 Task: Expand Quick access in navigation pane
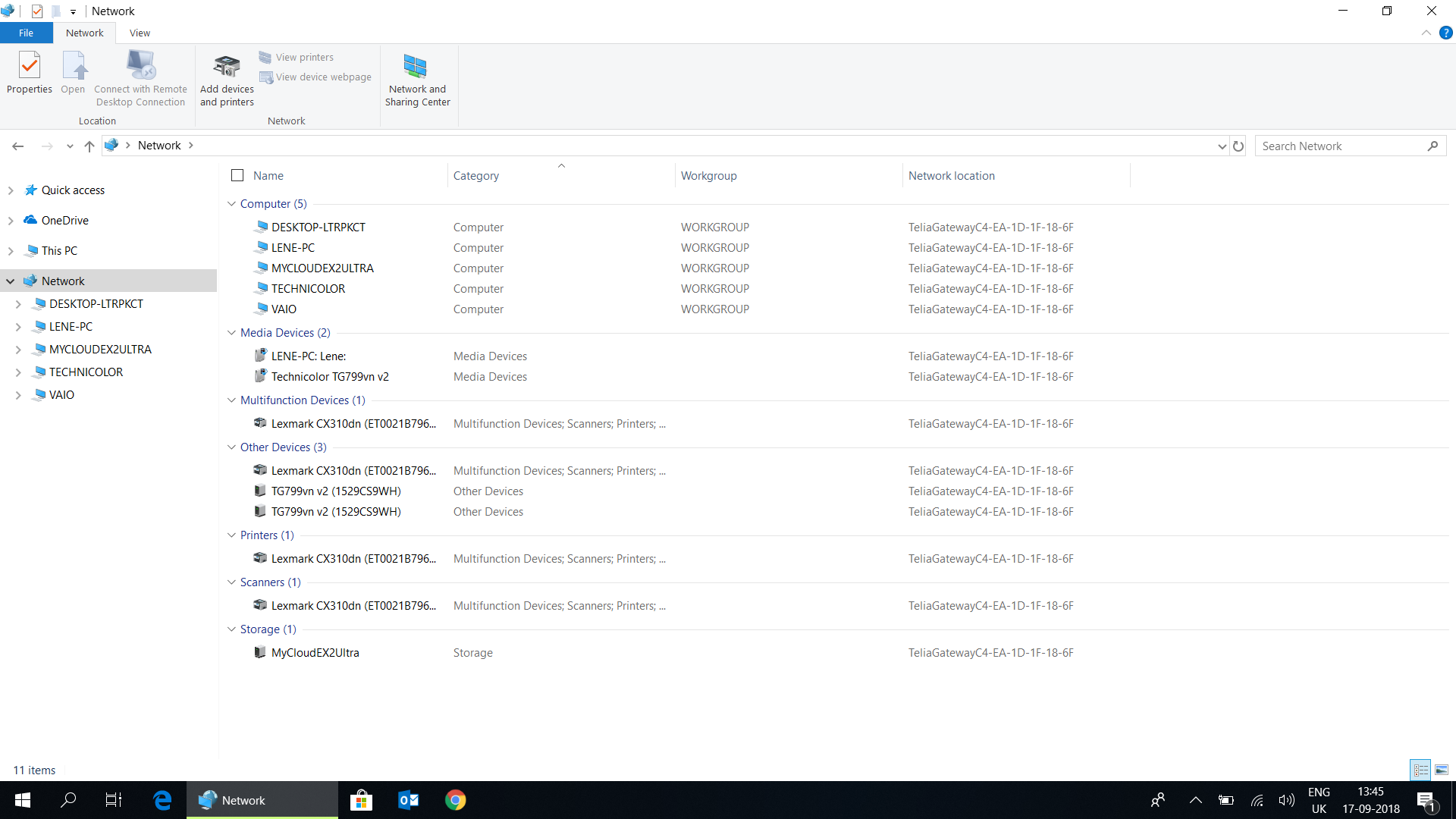pos(11,190)
